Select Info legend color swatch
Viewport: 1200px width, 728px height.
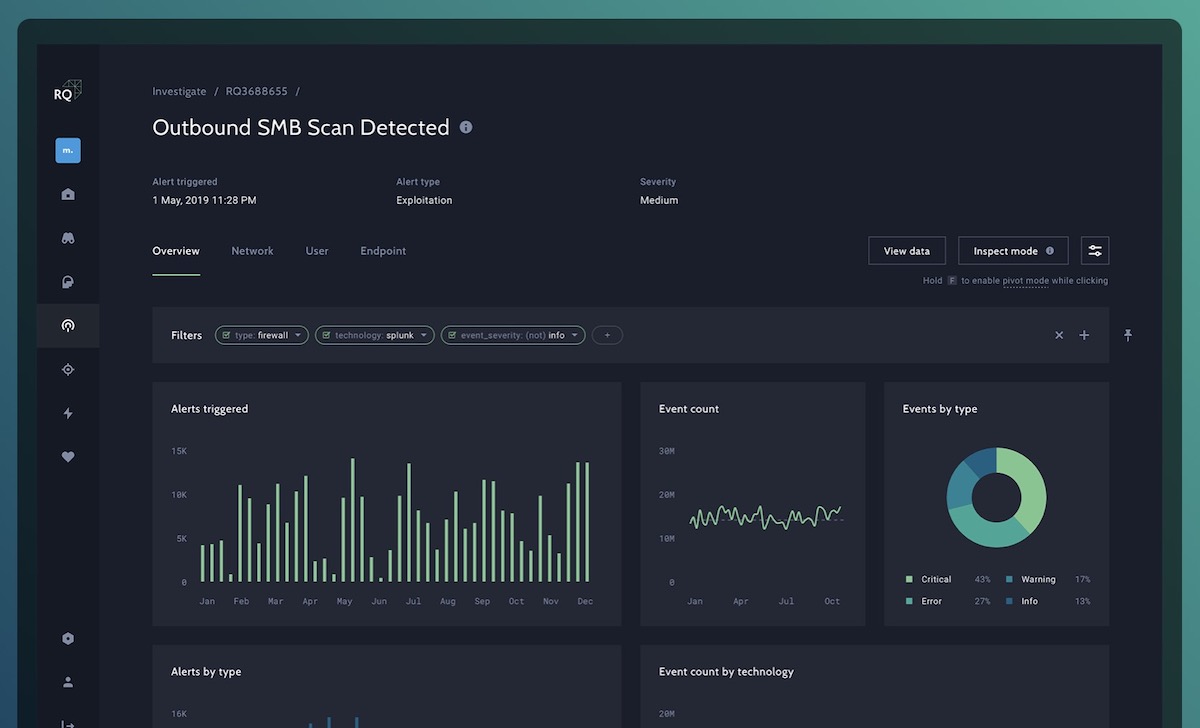click(x=1009, y=601)
